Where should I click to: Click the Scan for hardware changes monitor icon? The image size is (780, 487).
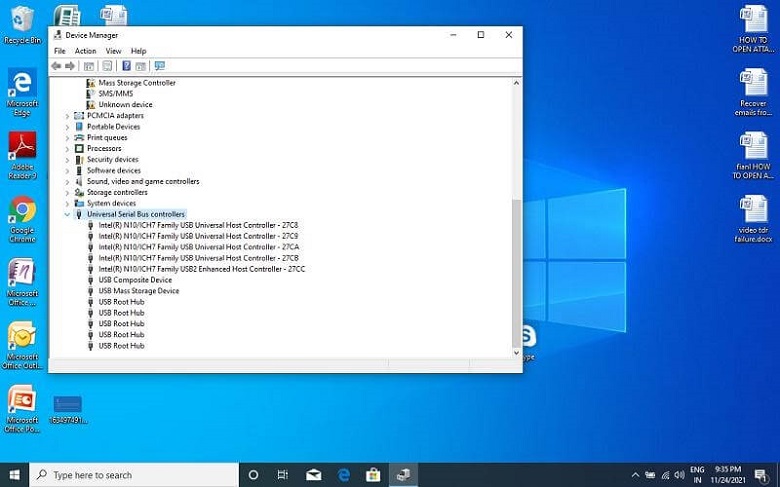160,66
